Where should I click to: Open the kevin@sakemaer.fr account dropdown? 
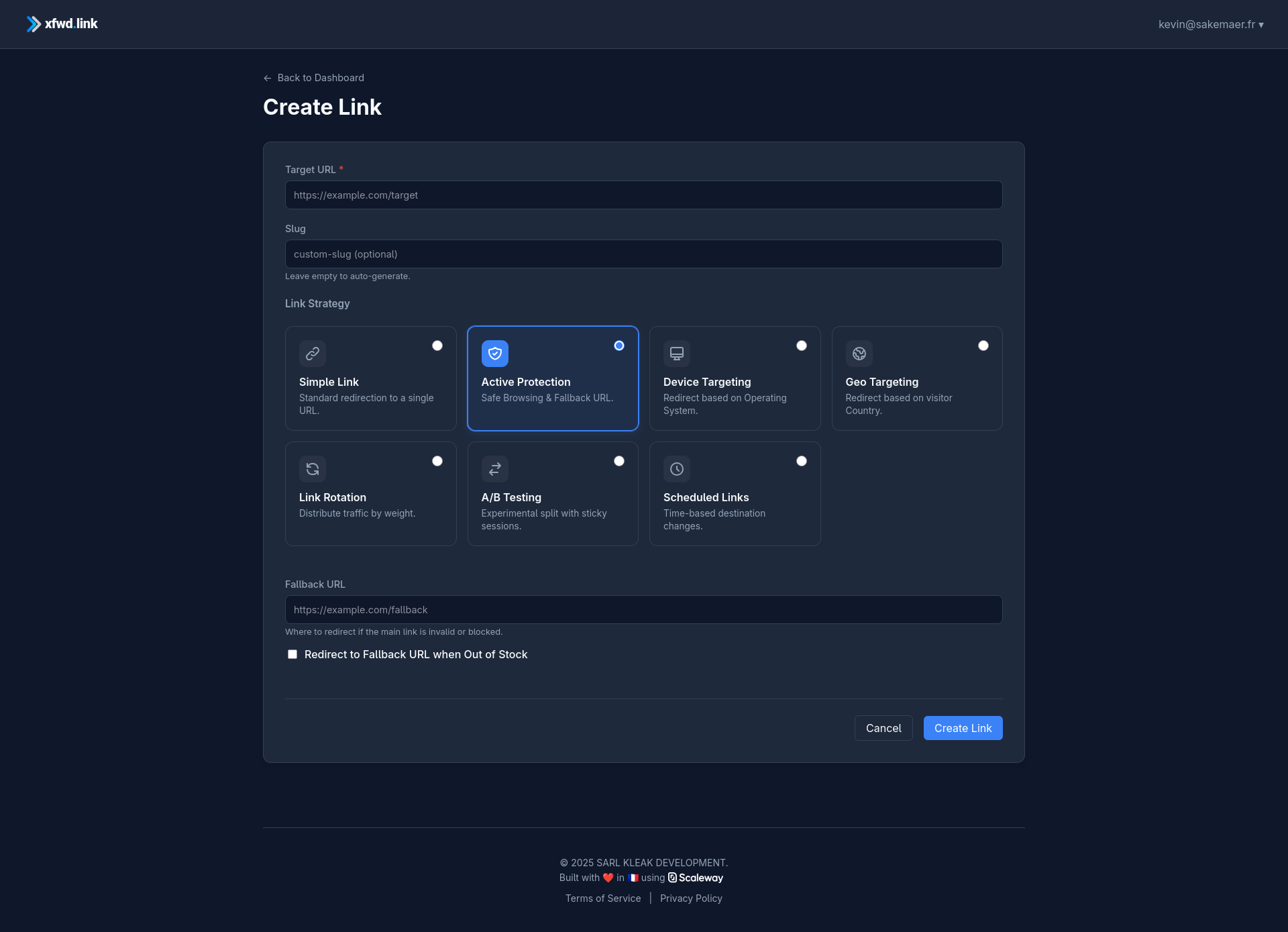coord(1211,24)
